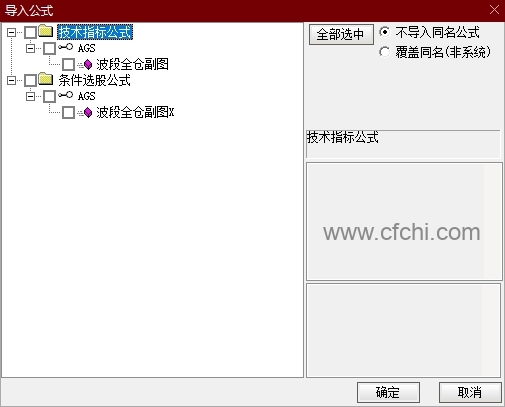
Task: Click key icon of AGS under 技术指标公式
Action: [x=65, y=47]
